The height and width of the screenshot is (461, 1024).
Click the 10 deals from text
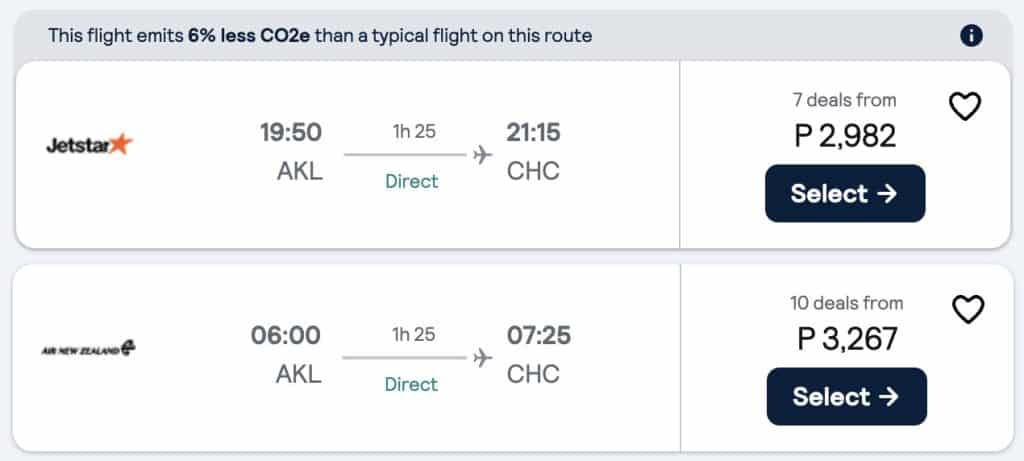click(x=846, y=303)
